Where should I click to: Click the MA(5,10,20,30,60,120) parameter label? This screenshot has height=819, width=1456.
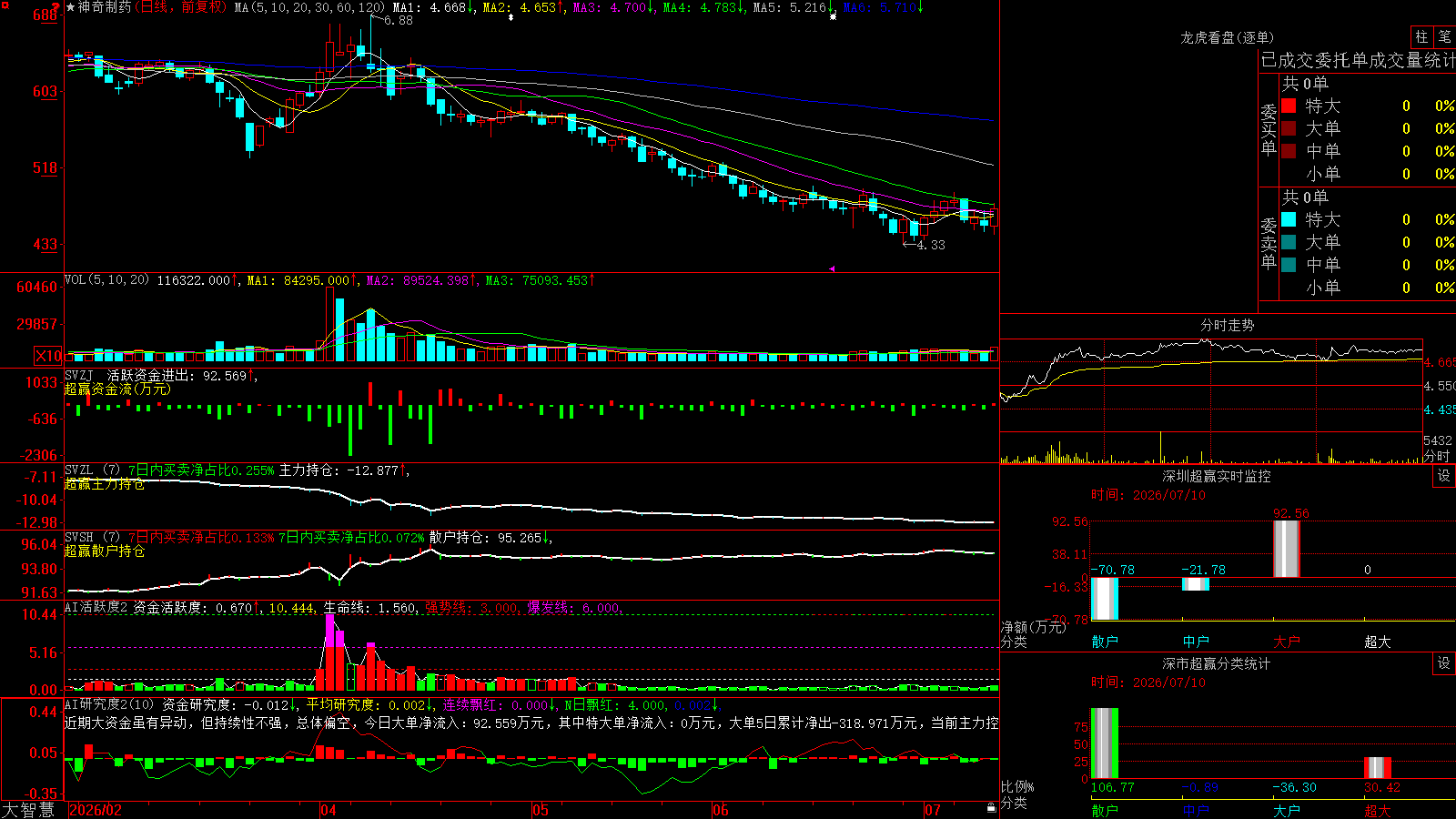tap(309, 7)
